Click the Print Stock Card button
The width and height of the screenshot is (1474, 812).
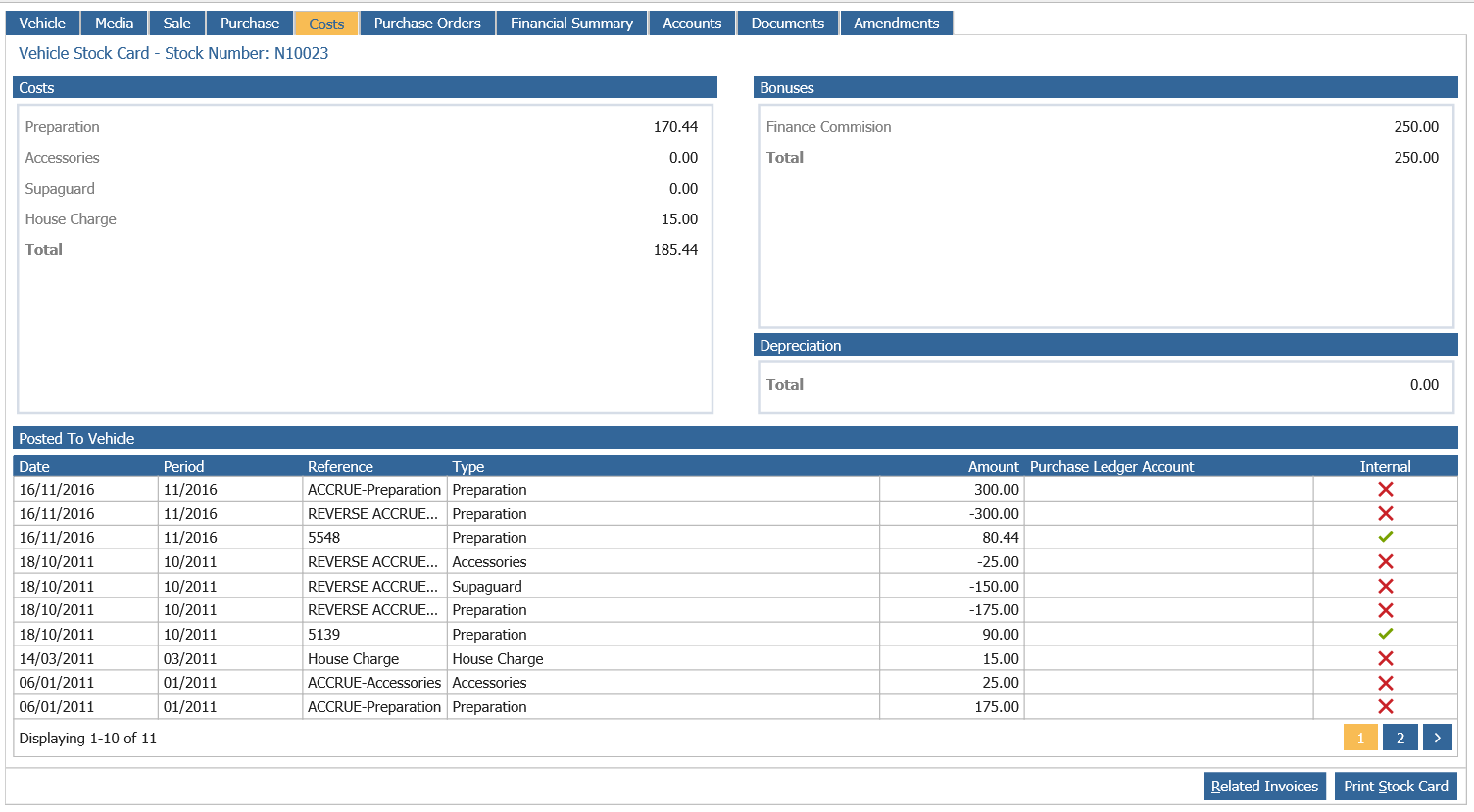pos(1396,786)
